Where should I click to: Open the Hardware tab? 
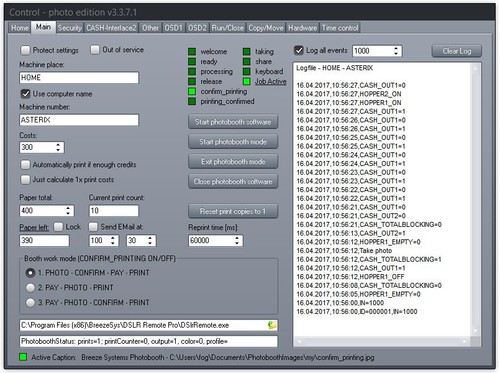tap(303, 28)
